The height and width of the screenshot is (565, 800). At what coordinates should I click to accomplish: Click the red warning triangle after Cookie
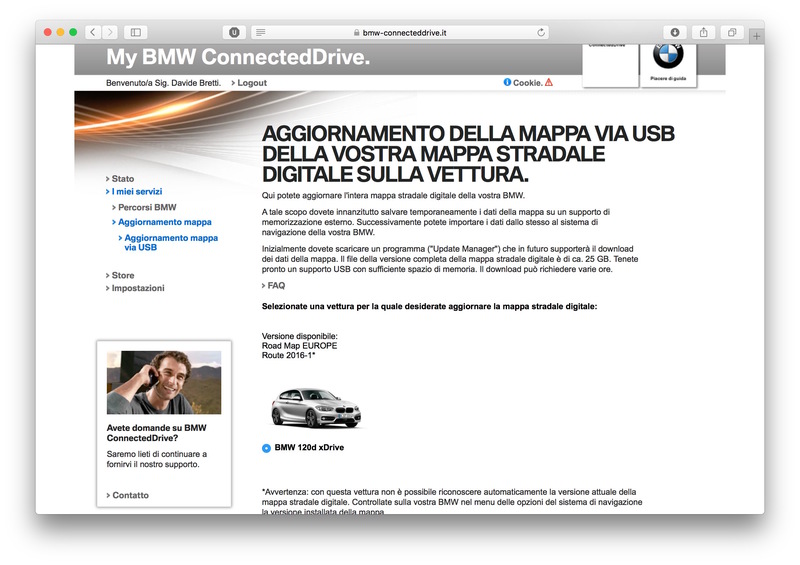549,82
